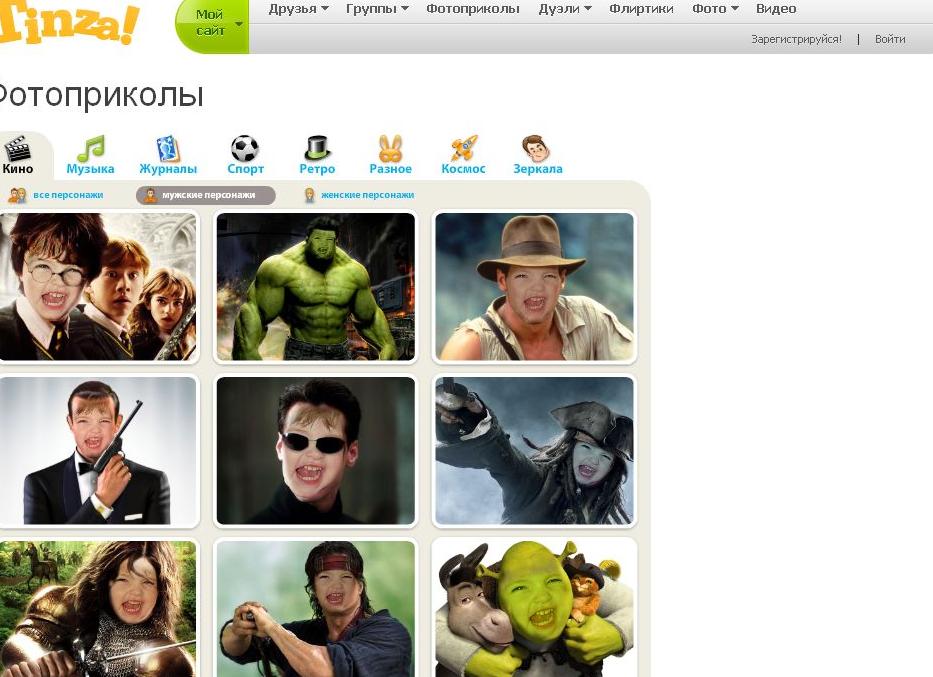Click the Зеркала cartoon face icon
933x677 pixels.
(536, 148)
